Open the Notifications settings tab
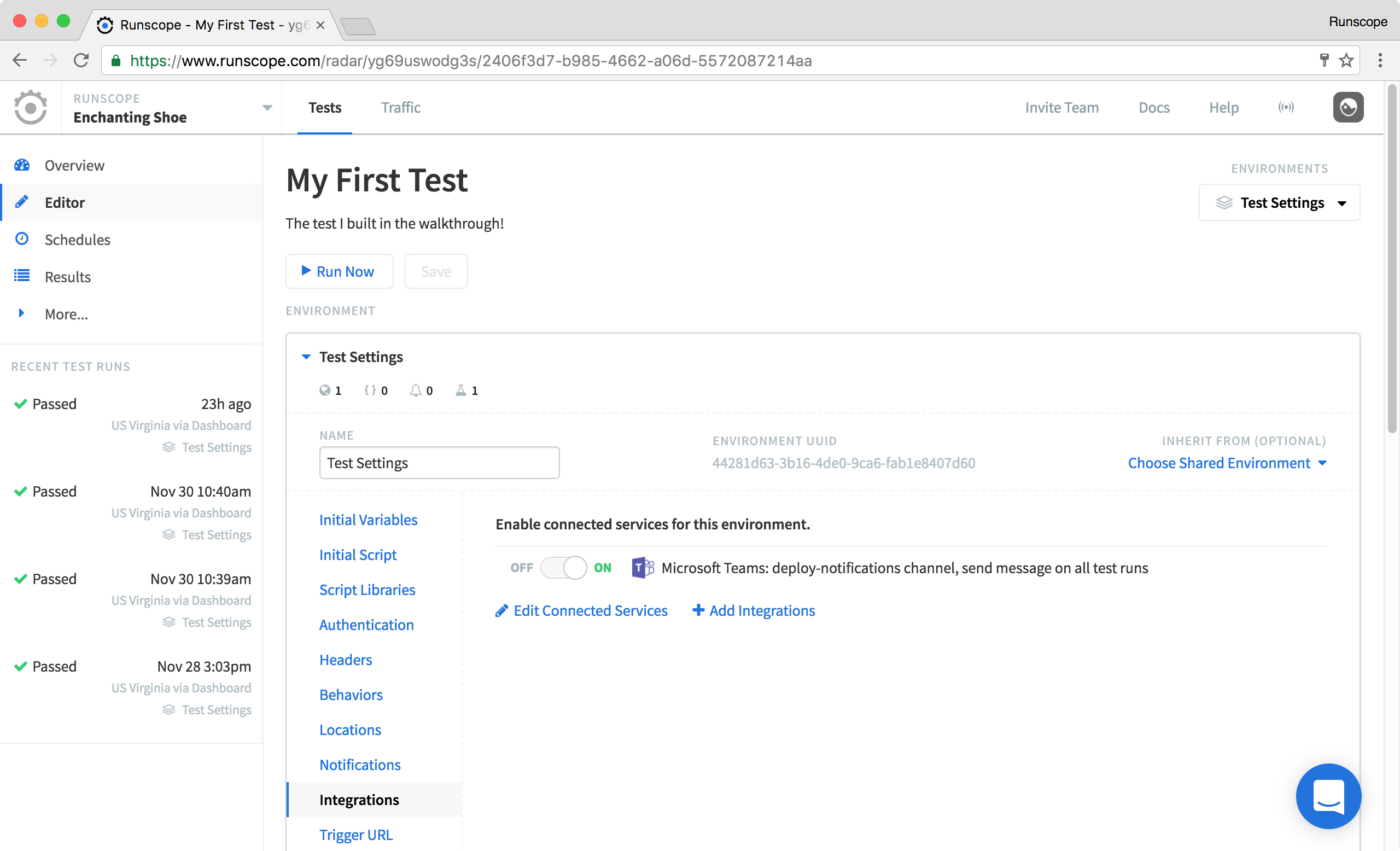Viewport: 1400px width, 851px height. (360, 765)
